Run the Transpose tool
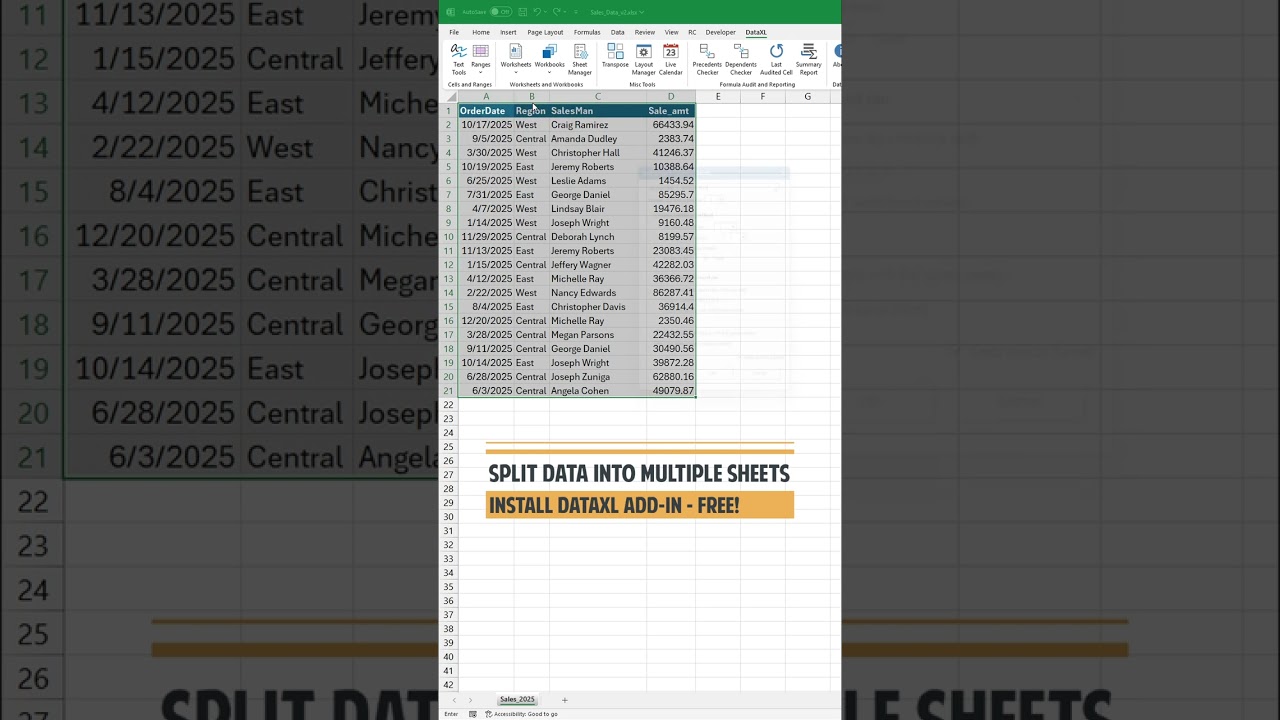 (x=615, y=57)
